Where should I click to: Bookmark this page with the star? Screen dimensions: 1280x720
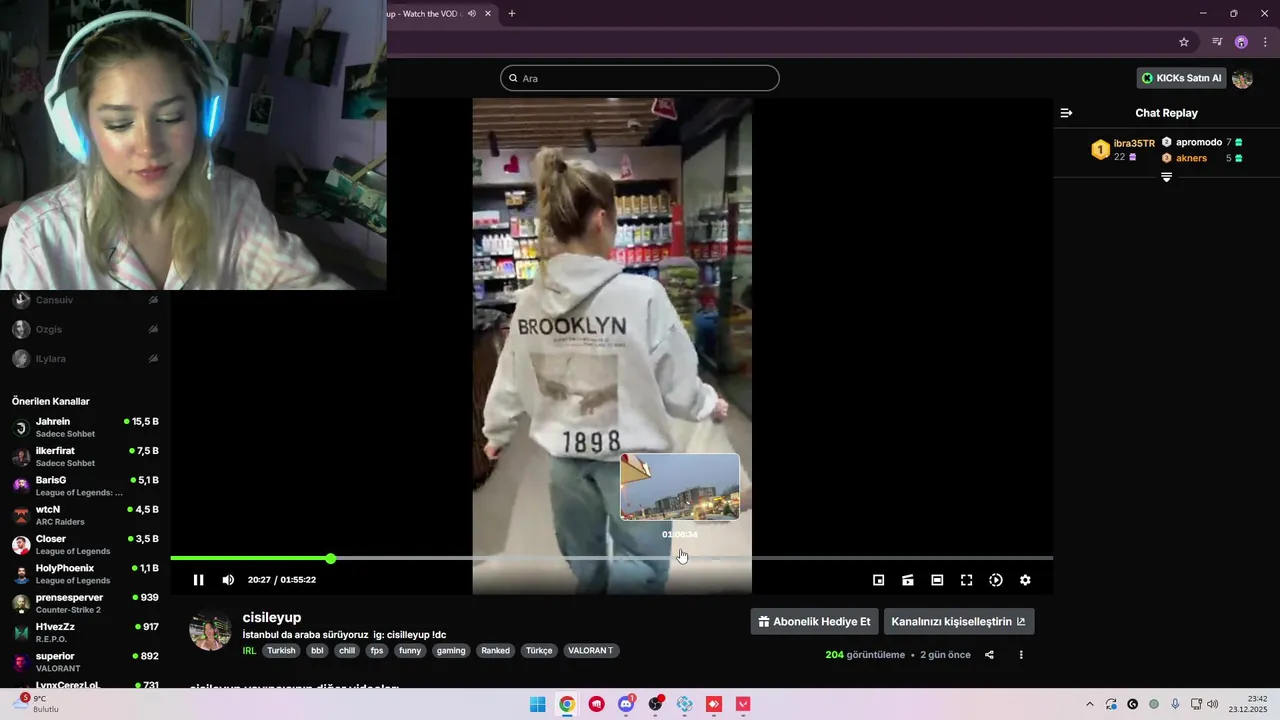coord(1184,42)
